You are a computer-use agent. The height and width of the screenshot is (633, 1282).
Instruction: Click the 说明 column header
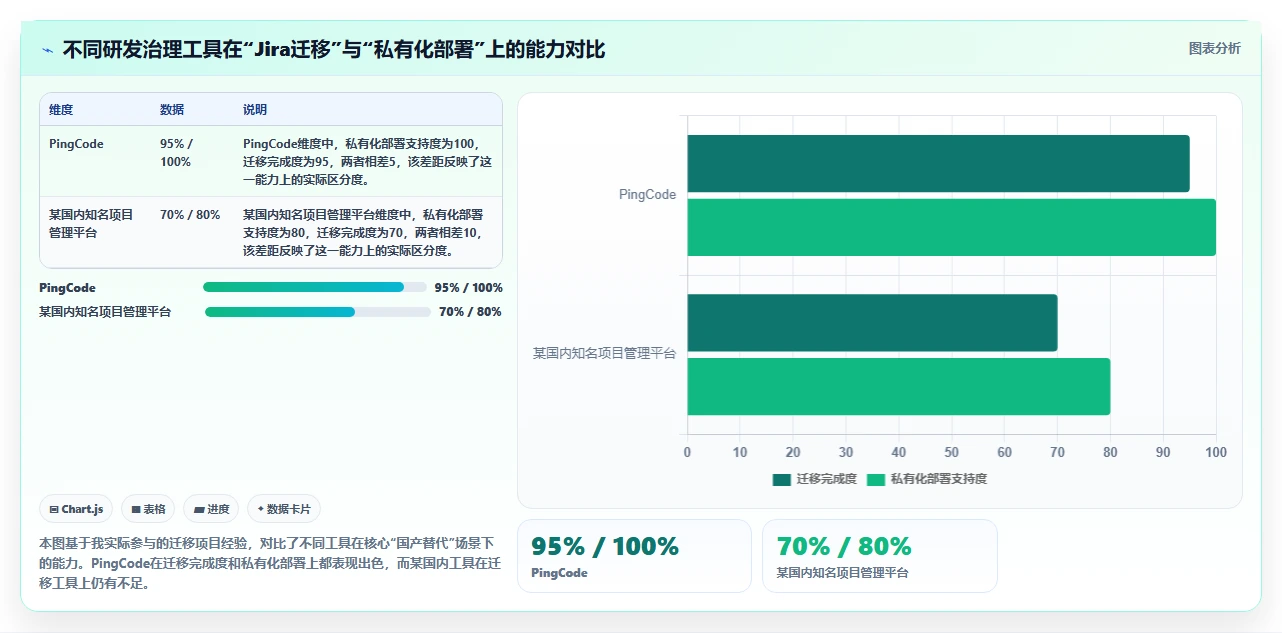(255, 109)
